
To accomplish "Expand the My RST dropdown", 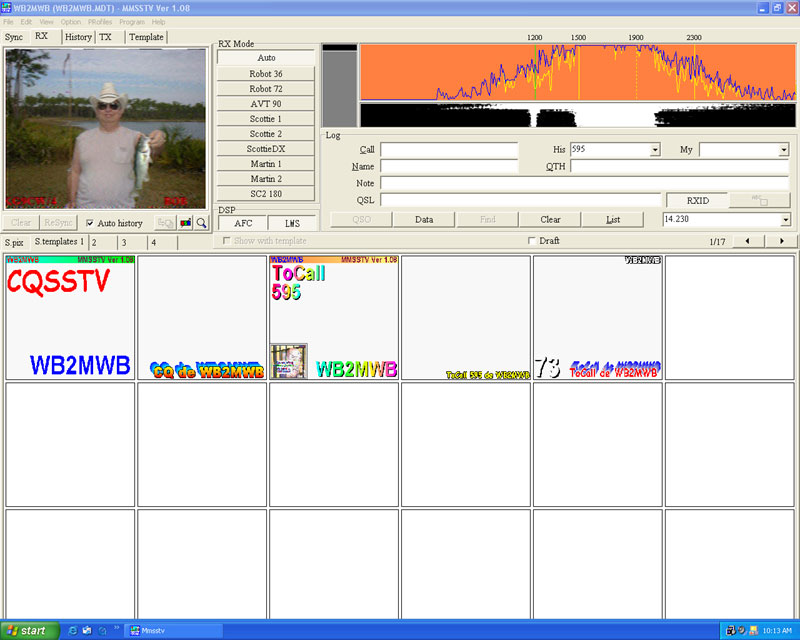I will tap(784, 150).
